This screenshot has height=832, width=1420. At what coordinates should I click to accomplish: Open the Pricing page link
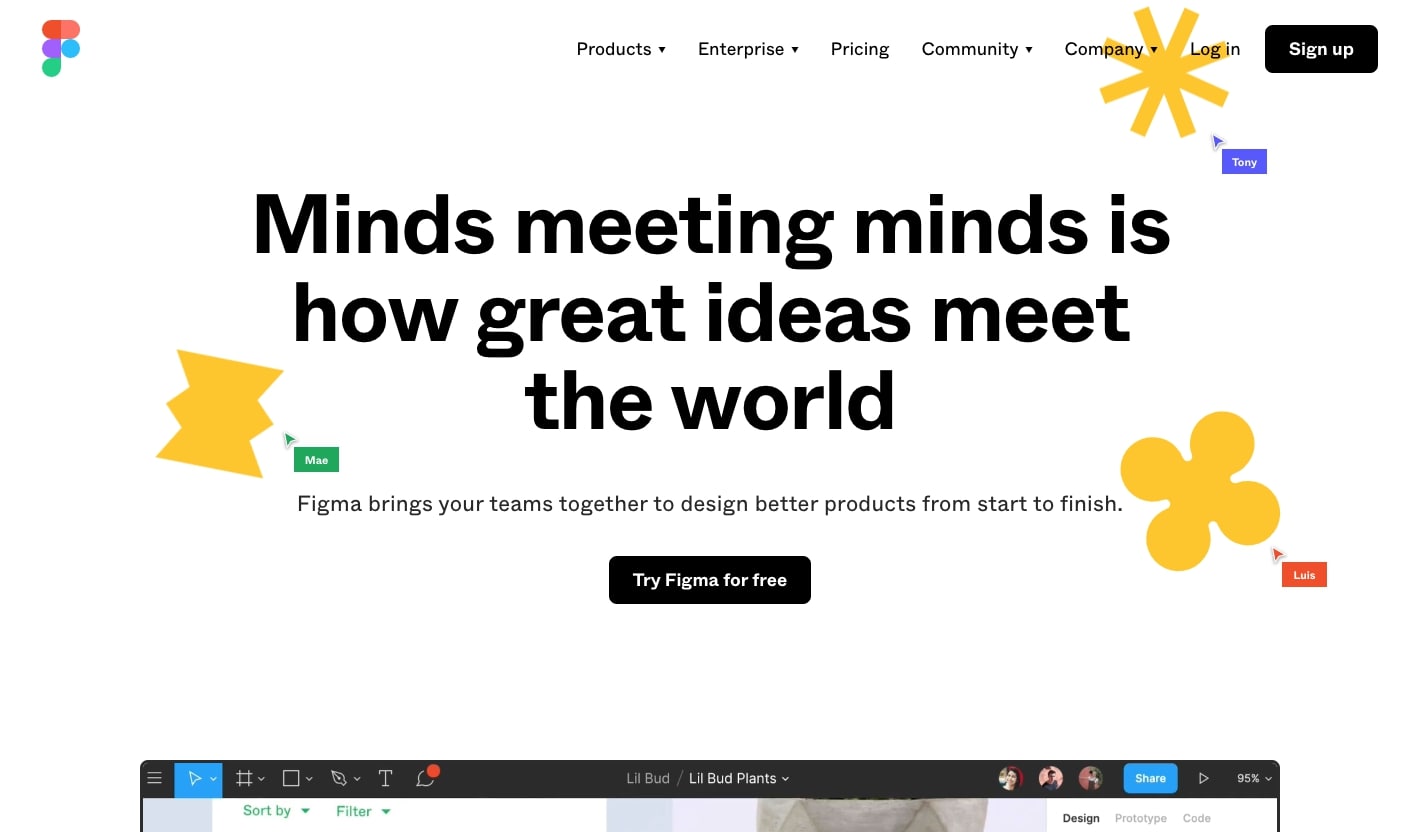pos(860,49)
